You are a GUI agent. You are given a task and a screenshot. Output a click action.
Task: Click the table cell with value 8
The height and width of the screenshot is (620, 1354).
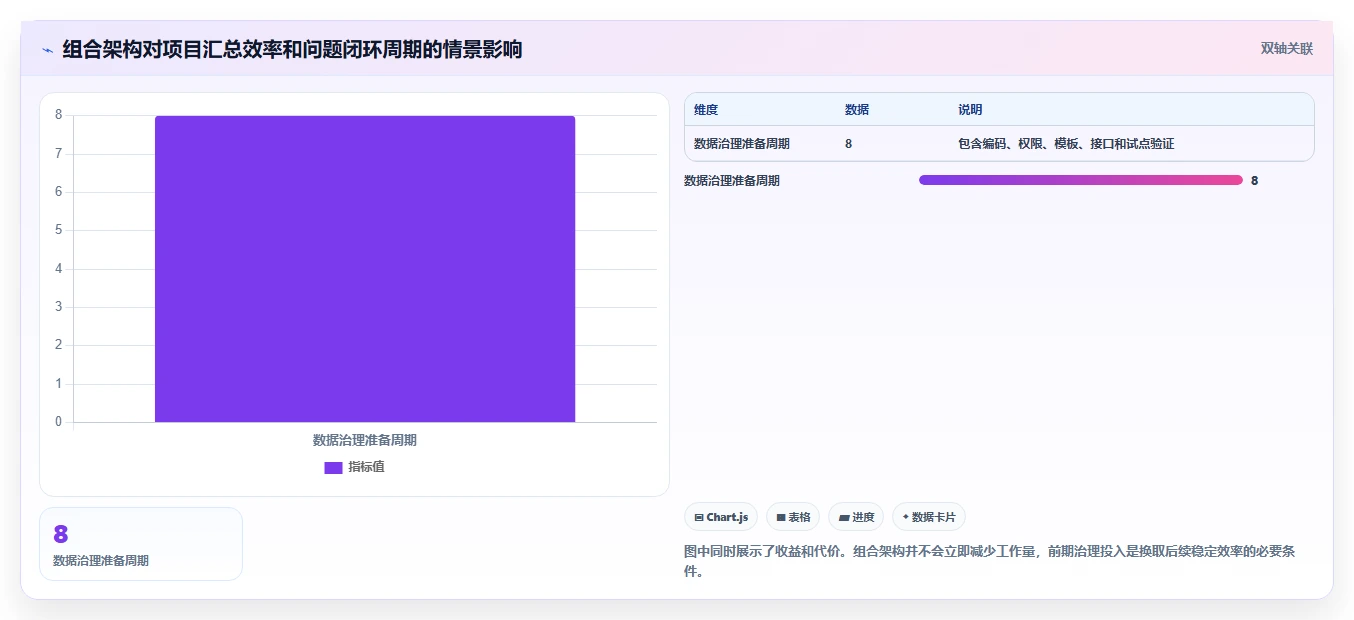849,144
